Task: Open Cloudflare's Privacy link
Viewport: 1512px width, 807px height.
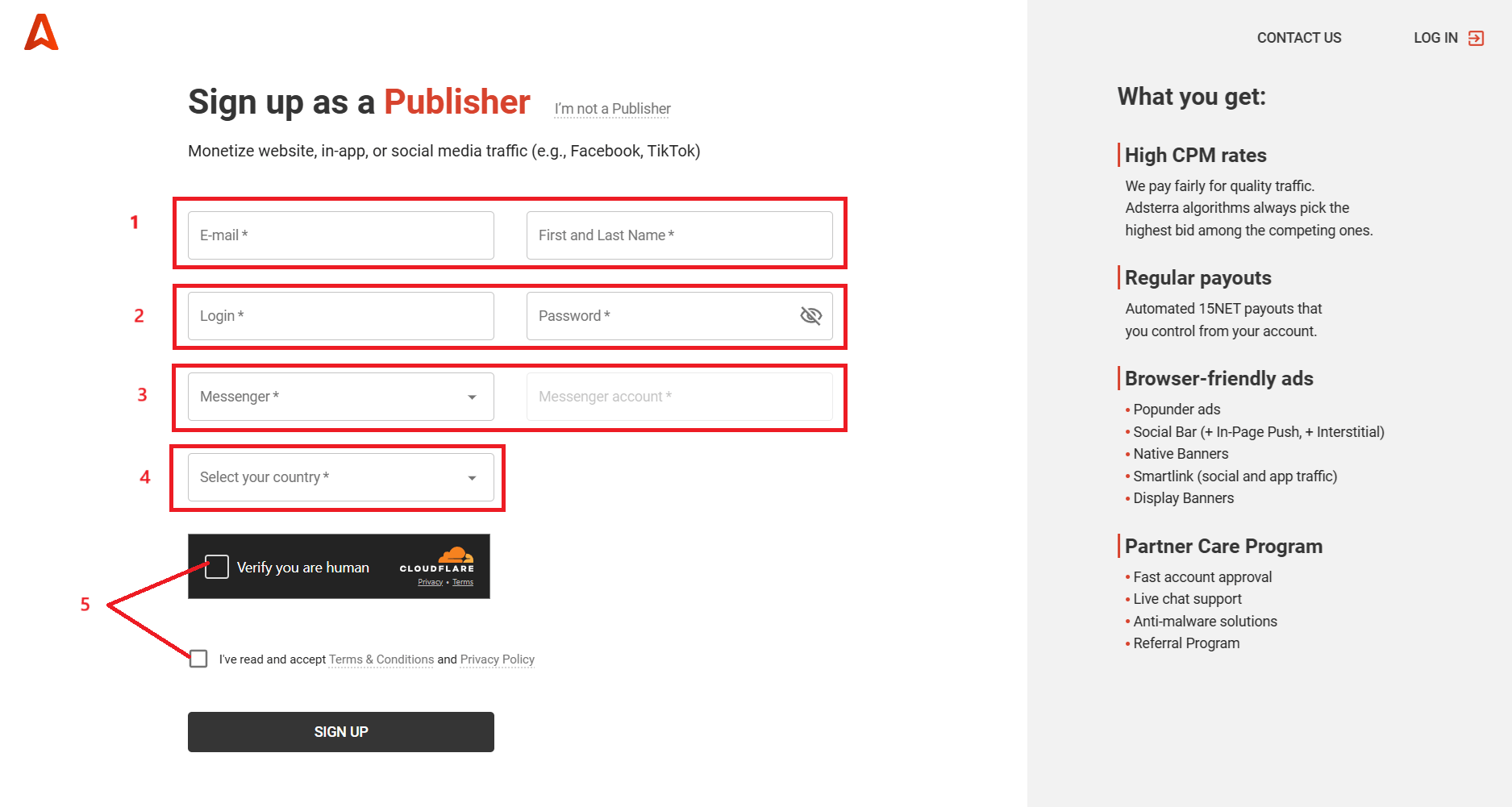Action: (x=430, y=581)
